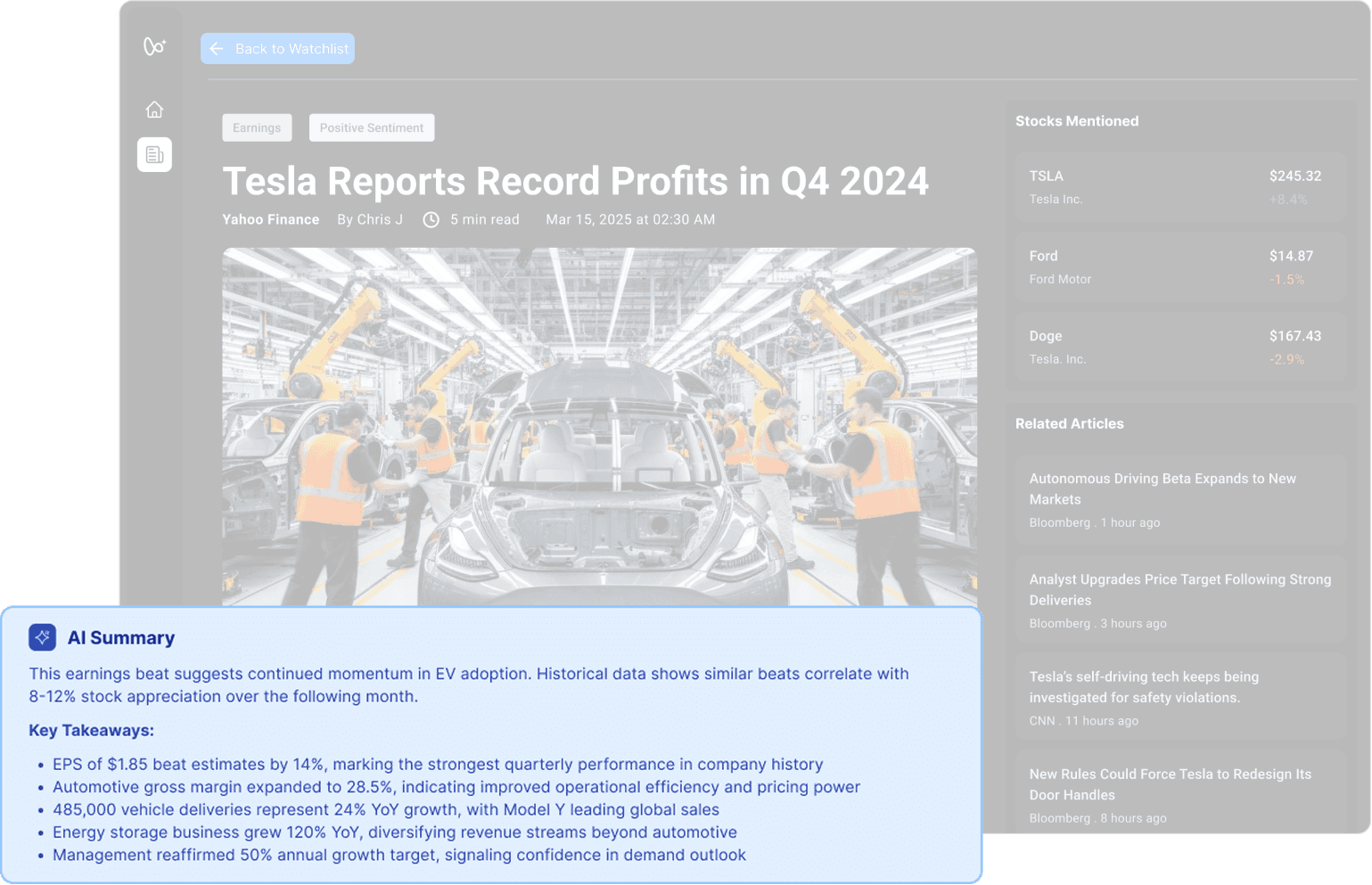The width and height of the screenshot is (1372, 885).
Task: Click the Stocks Mentioned heading
Action: point(1077,121)
